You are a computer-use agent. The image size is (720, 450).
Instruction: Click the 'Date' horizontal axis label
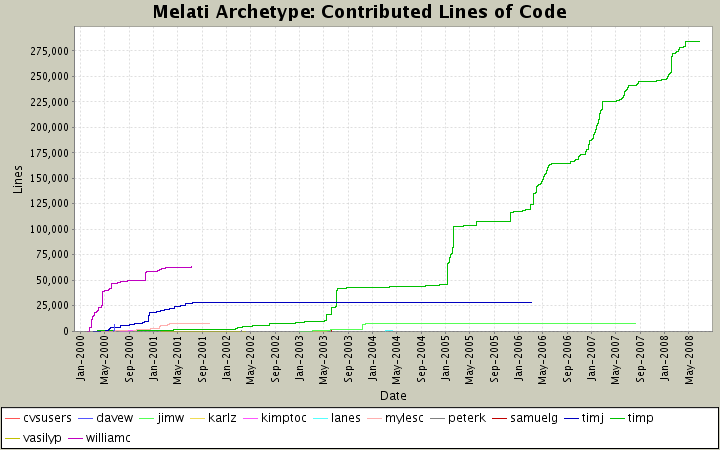tap(393, 395)
